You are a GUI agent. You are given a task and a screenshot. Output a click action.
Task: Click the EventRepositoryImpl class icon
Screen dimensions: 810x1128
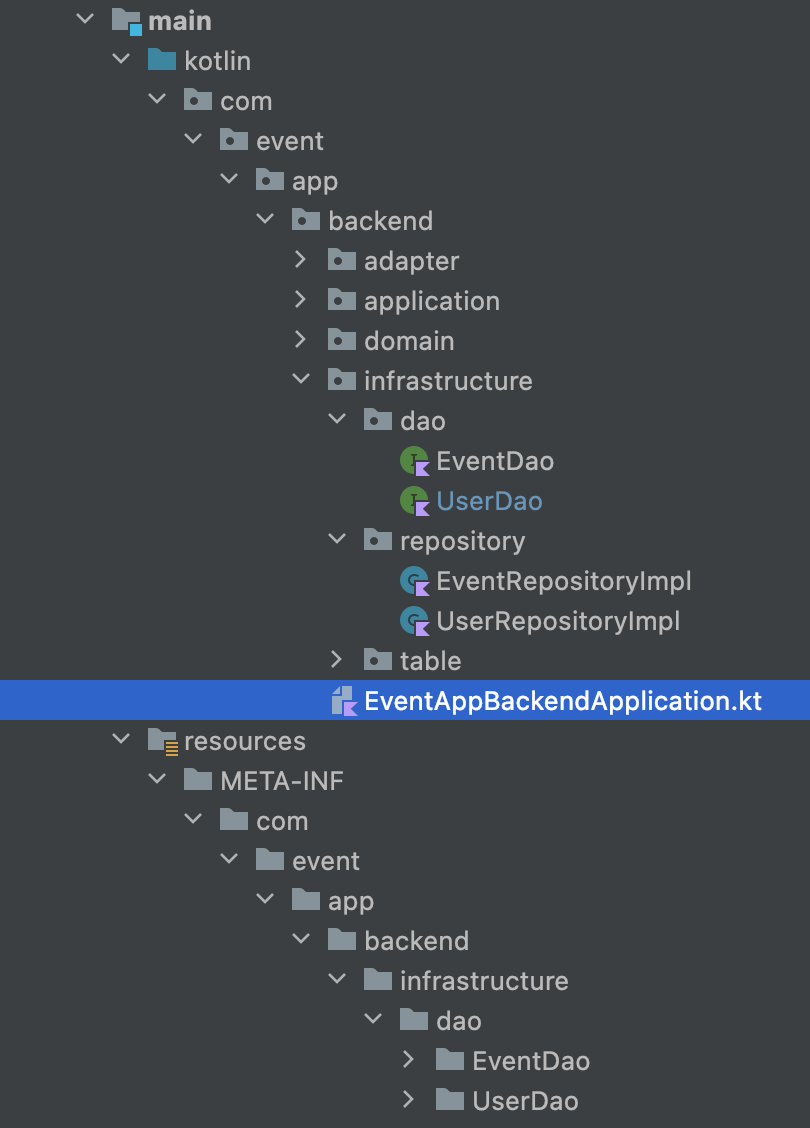click(414, 581)
